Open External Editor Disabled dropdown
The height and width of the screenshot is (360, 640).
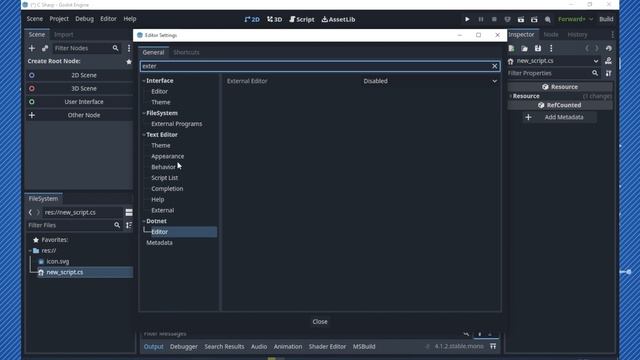point(430,81)
